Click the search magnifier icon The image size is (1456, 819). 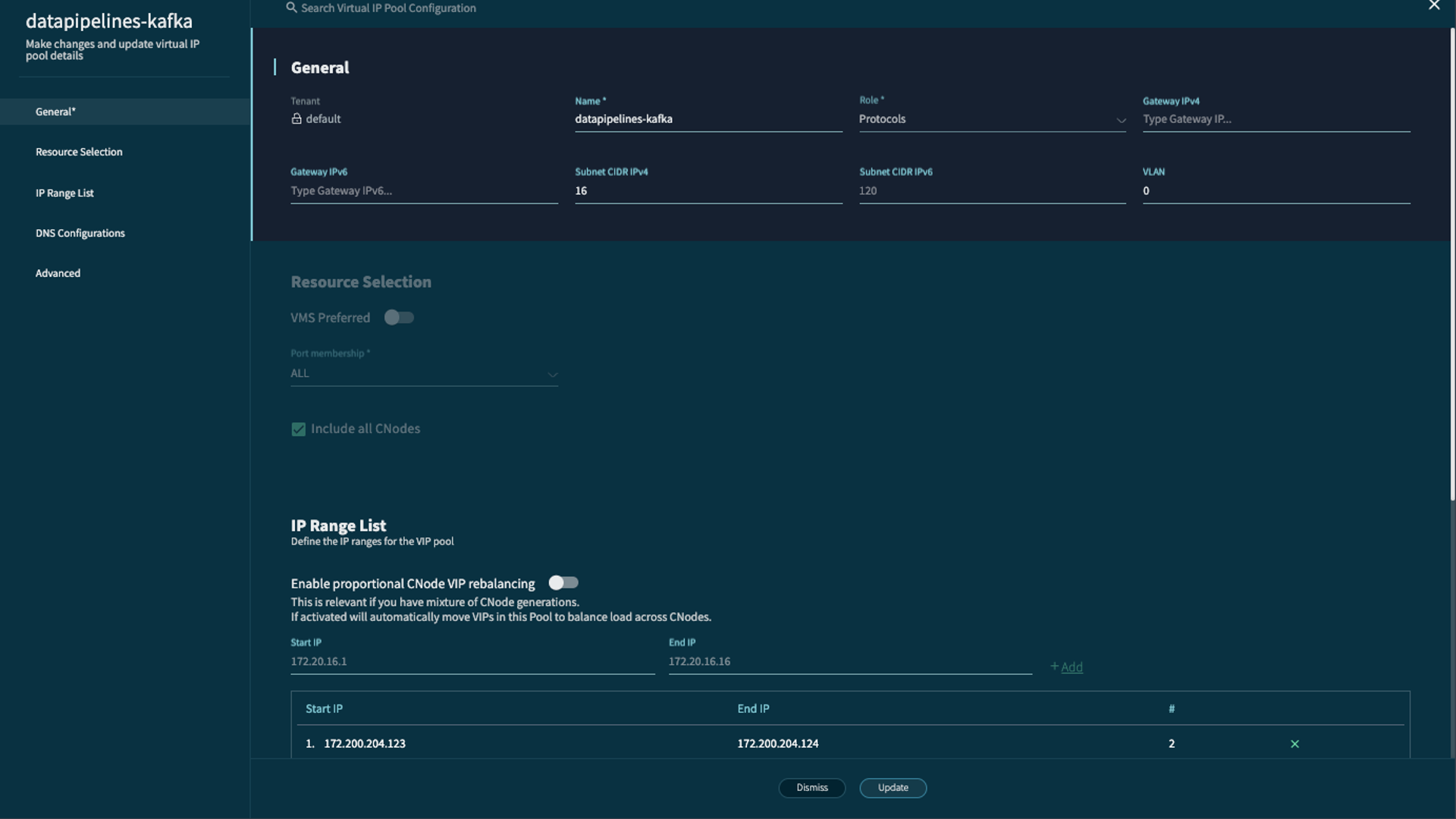coord(291,8)
